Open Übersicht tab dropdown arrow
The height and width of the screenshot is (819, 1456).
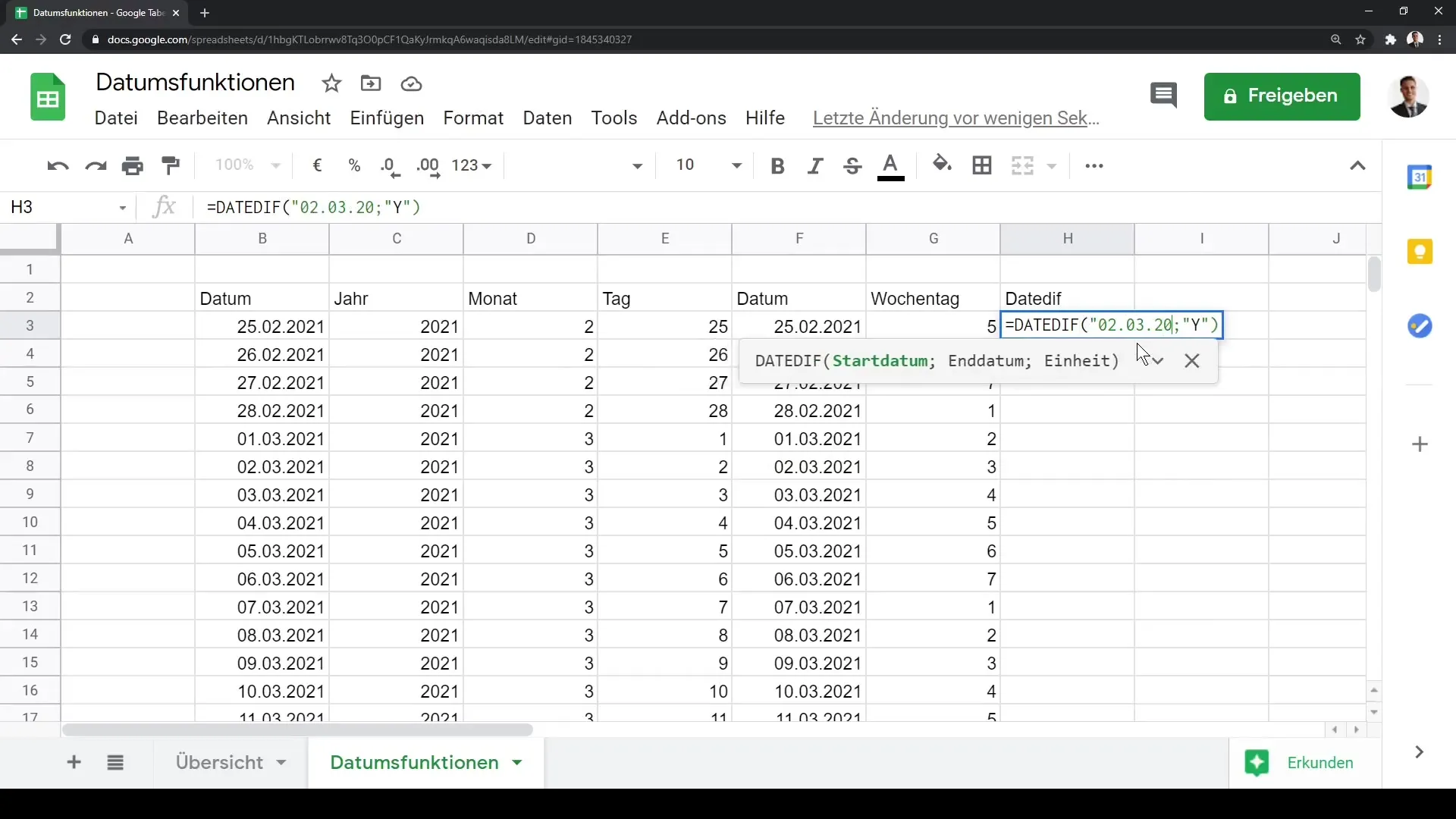pyautogui.click(x=281, y=763)
